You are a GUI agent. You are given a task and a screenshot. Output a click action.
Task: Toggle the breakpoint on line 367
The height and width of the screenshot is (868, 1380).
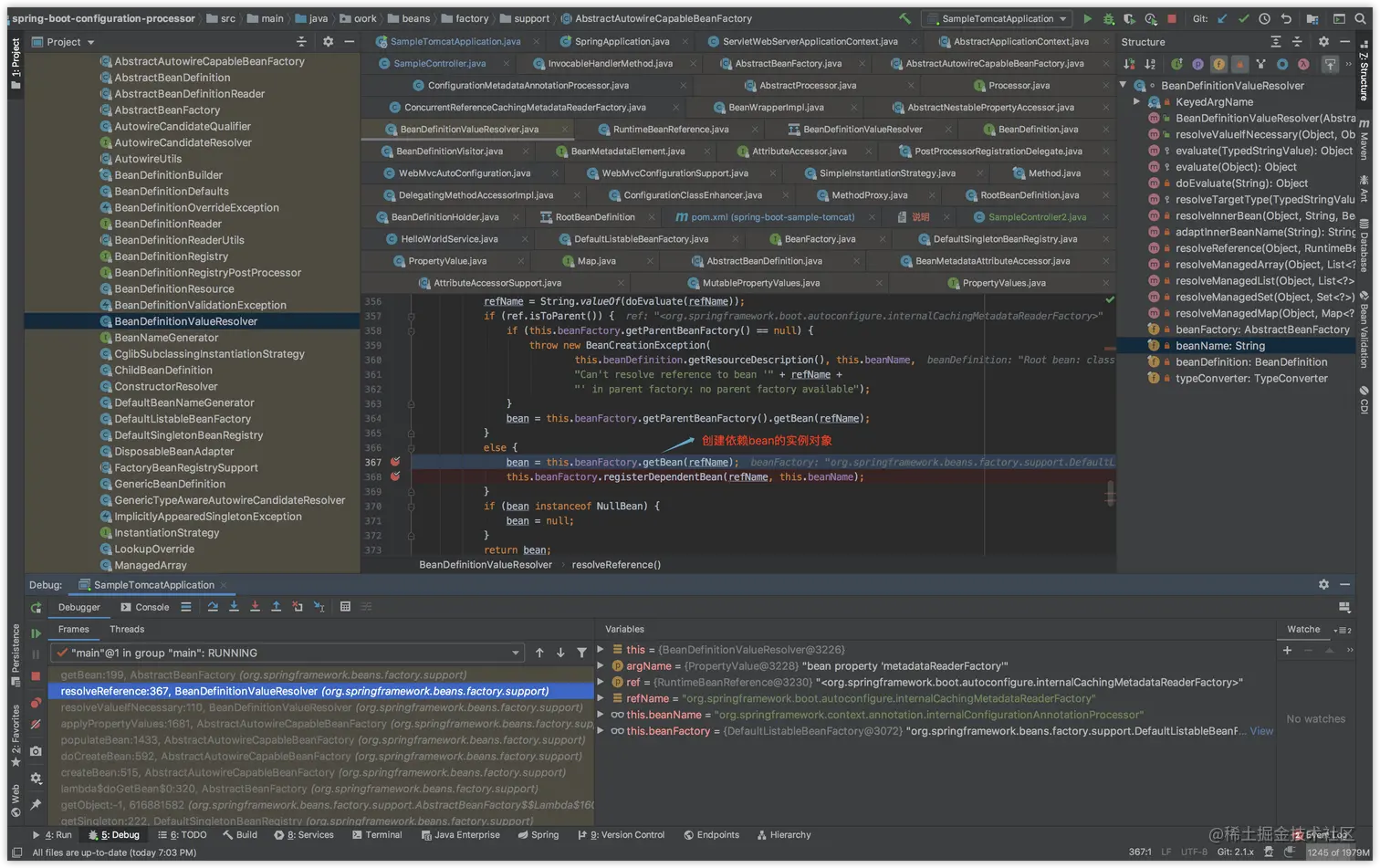(395, 462)
